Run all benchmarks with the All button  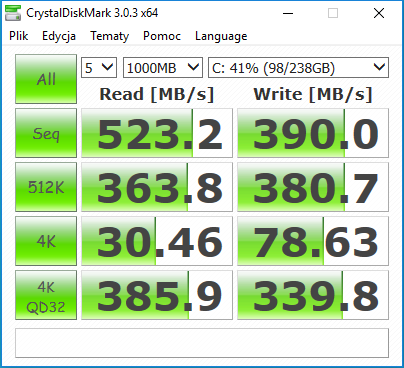point(46,79)
